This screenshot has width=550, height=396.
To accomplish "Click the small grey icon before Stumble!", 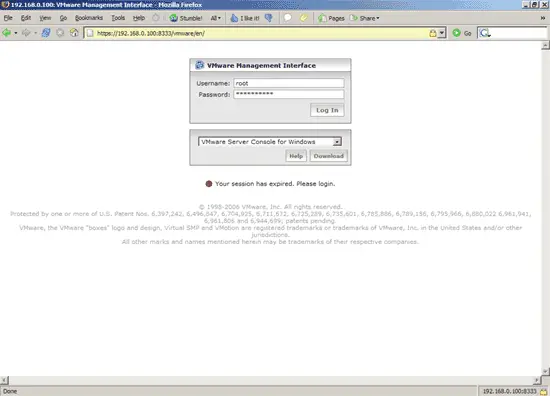I will tap(156, 18).
